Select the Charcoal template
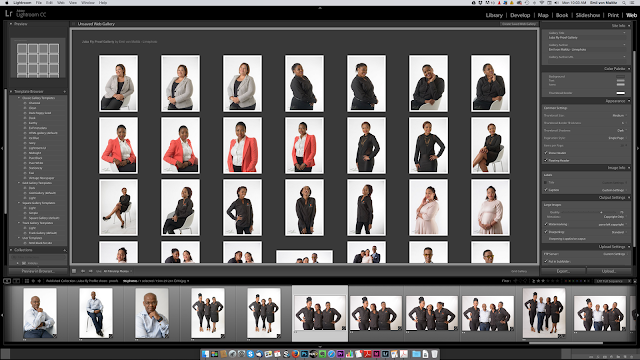This screenshot has width=640, height=360. tap(34, 103)
